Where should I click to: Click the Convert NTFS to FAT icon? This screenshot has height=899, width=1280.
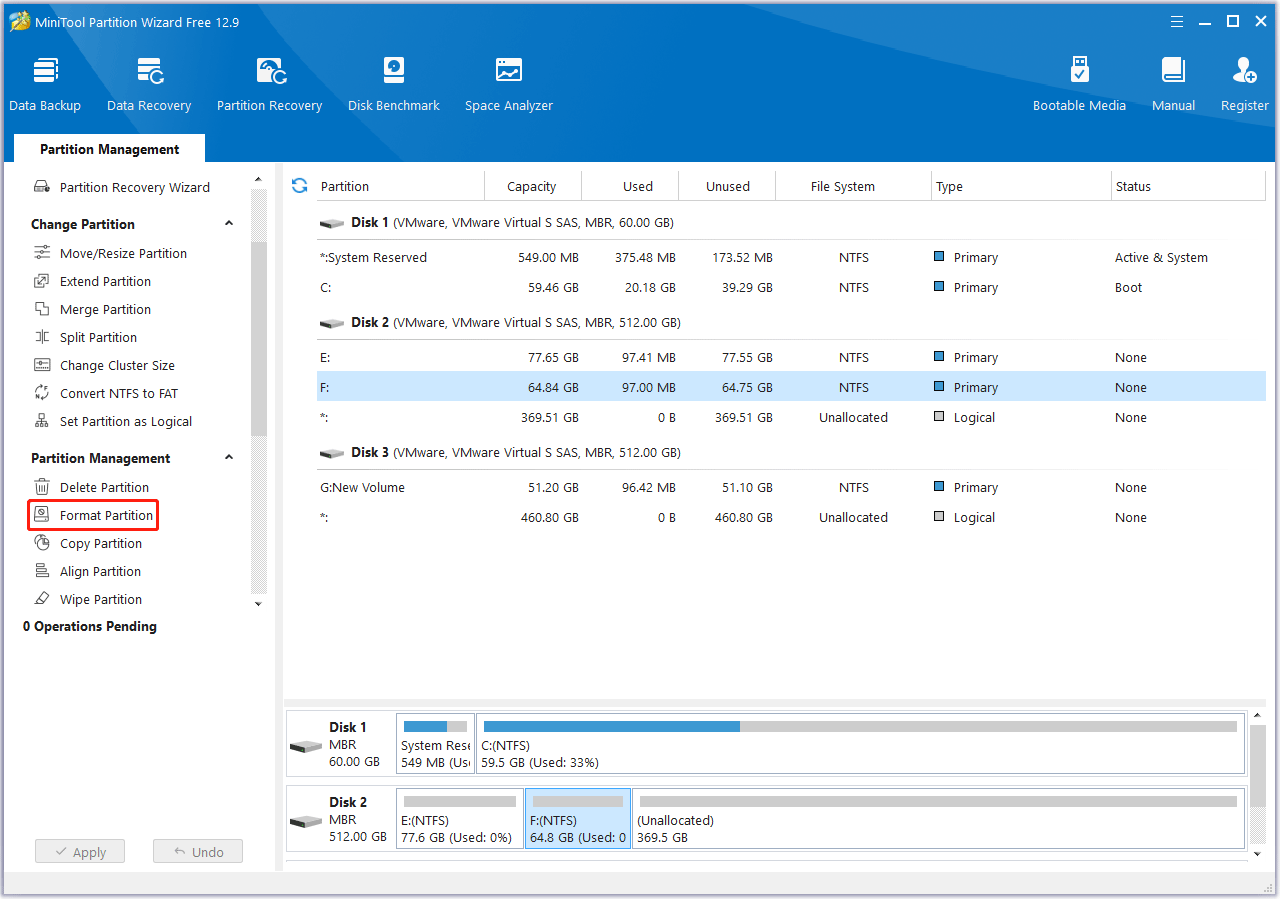pos(42,393)
